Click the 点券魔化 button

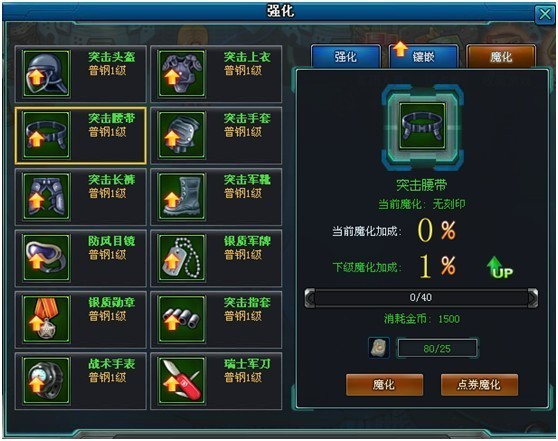click(479, 385)
